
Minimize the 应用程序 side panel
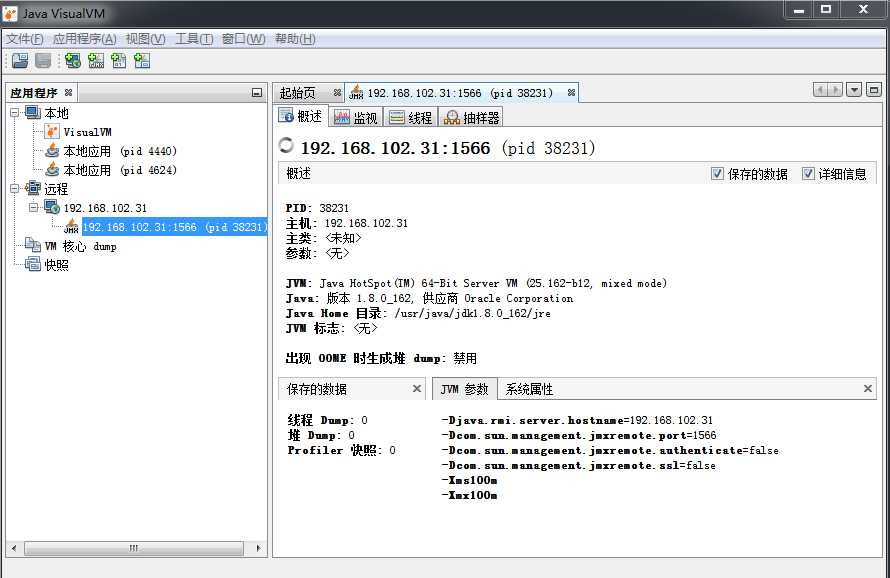pos(257,93)
